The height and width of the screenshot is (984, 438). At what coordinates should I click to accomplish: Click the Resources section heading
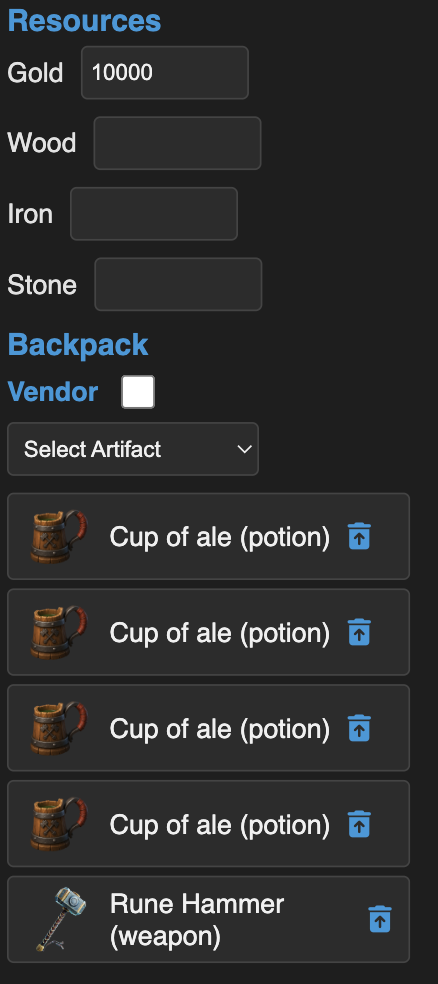click(84, 21)
